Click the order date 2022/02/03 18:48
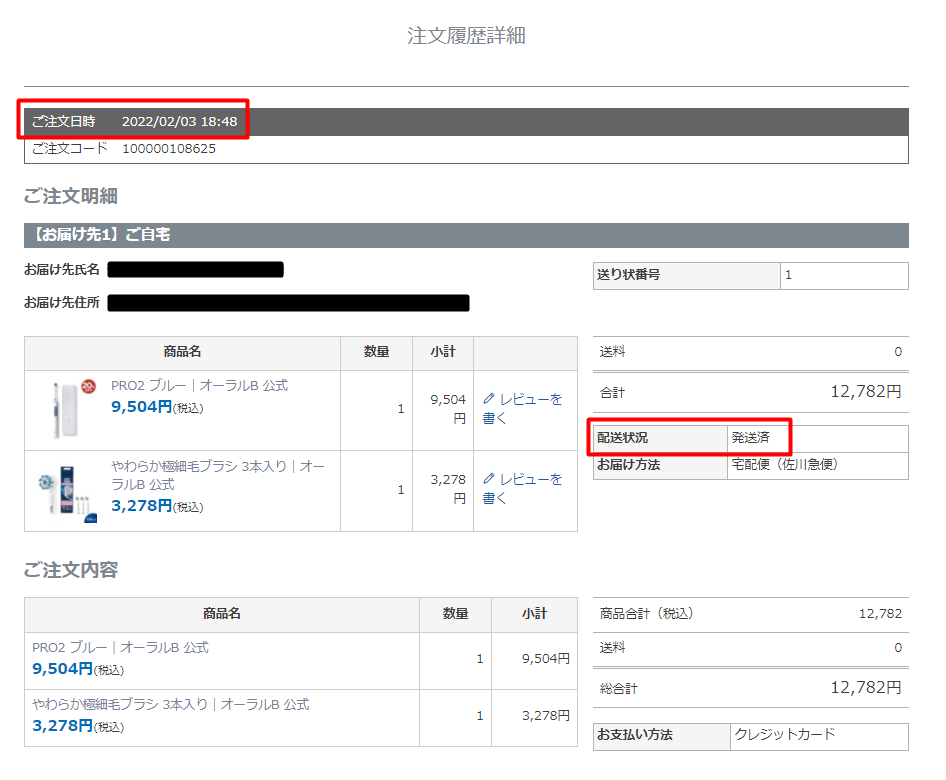 pyautogui.click(x=179, y=122)
